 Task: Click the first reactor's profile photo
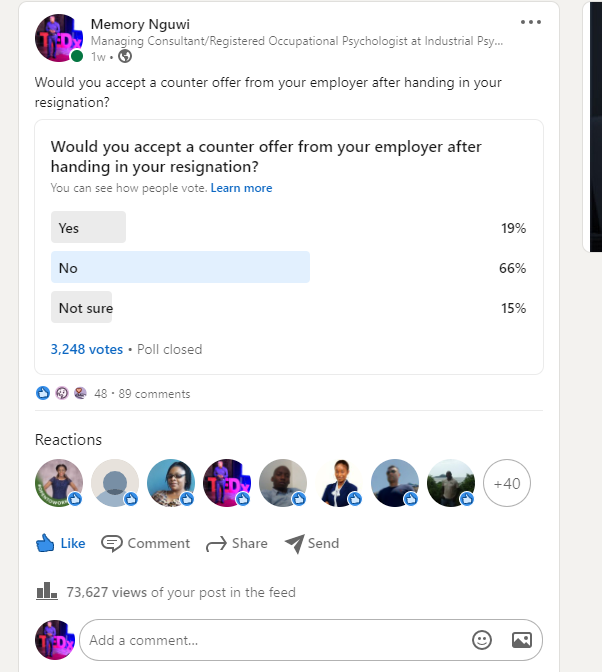59,483
